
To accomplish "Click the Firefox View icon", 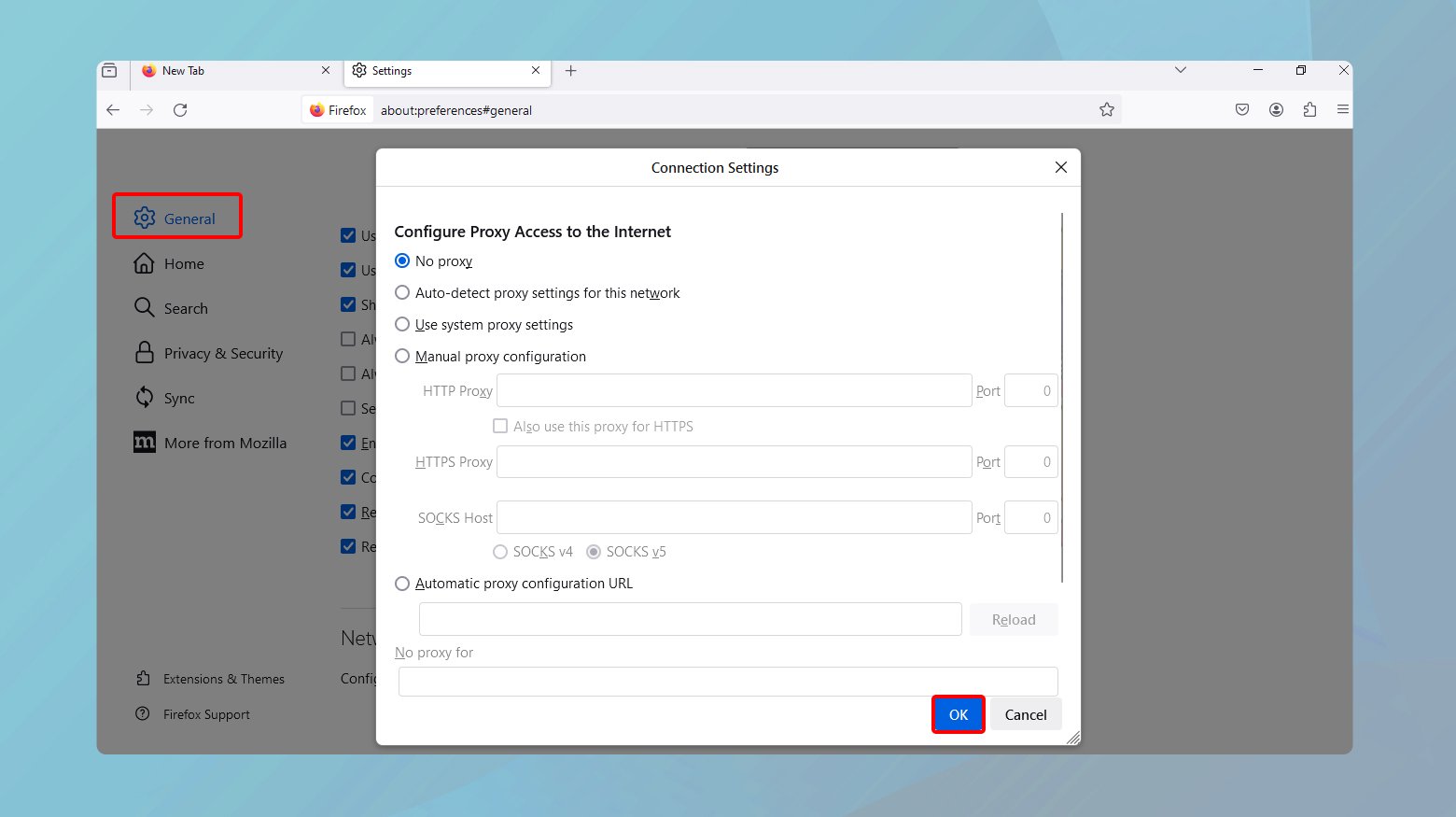I will (x=109, y=70).
